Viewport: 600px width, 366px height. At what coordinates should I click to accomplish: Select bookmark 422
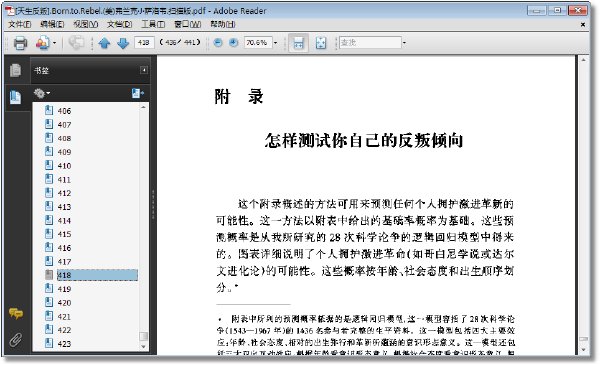click(64, 330)
